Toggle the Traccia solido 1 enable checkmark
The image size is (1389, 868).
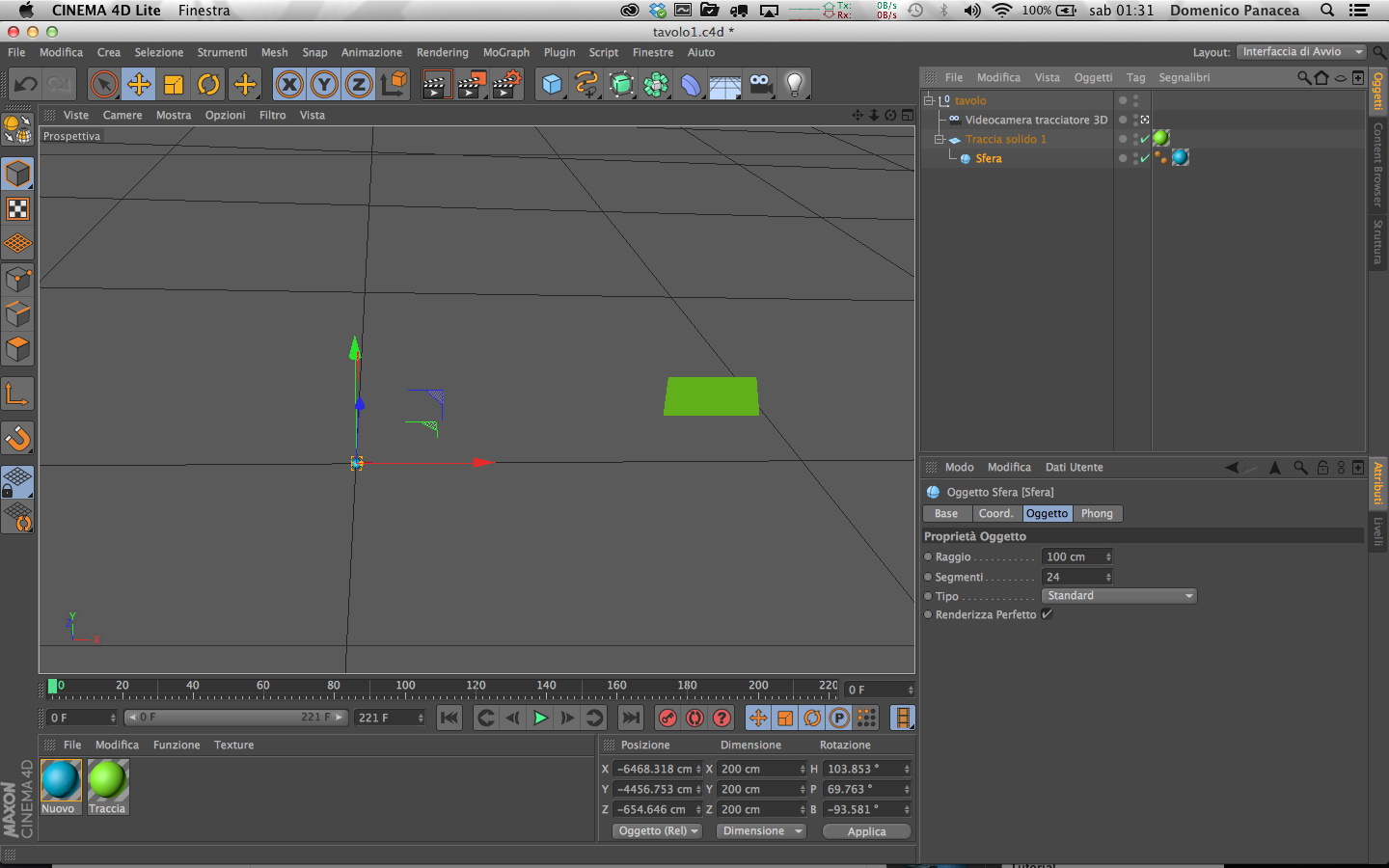(1145, 139)
